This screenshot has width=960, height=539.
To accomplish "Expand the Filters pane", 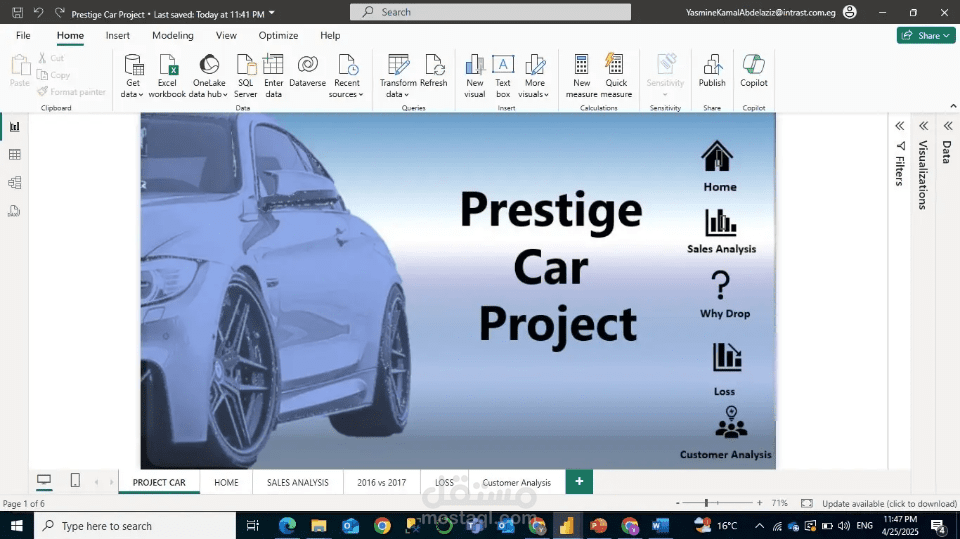I will [899, 126].
